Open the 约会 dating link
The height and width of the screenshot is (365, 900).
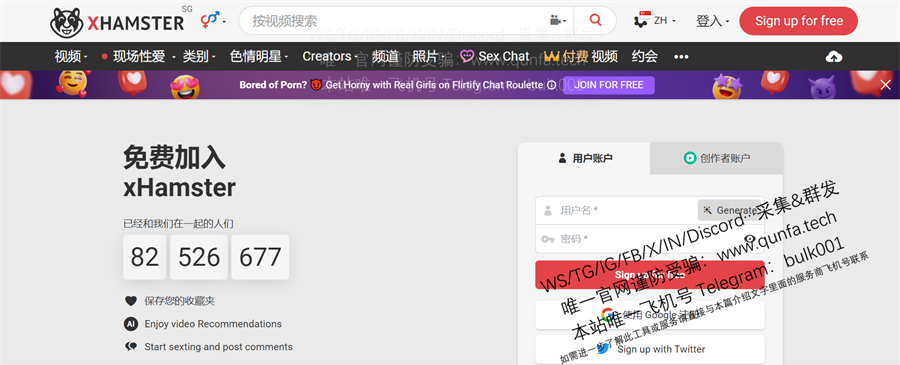[645, 56]
